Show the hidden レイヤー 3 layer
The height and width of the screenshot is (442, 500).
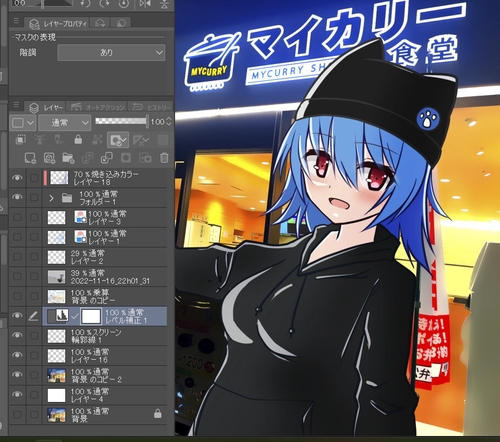click(x=17, y=217)
